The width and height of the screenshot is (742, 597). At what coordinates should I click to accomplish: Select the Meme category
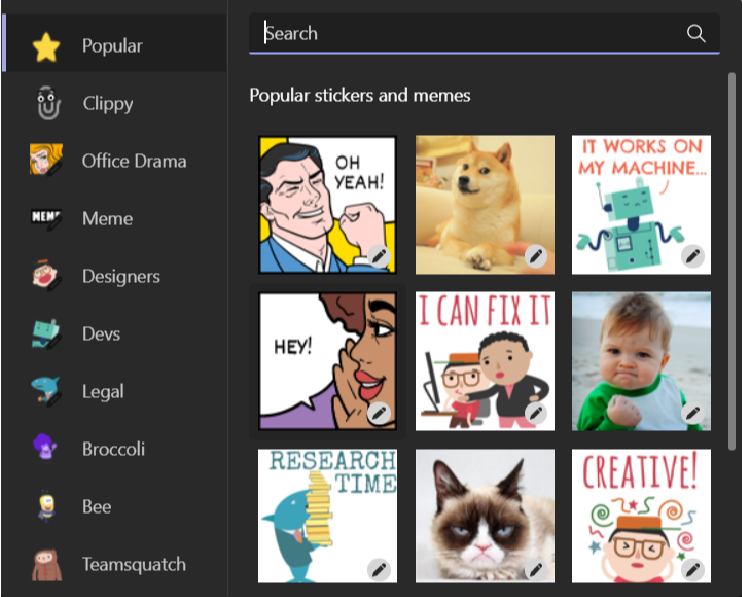pyautogui.click(x=115, y=218)
